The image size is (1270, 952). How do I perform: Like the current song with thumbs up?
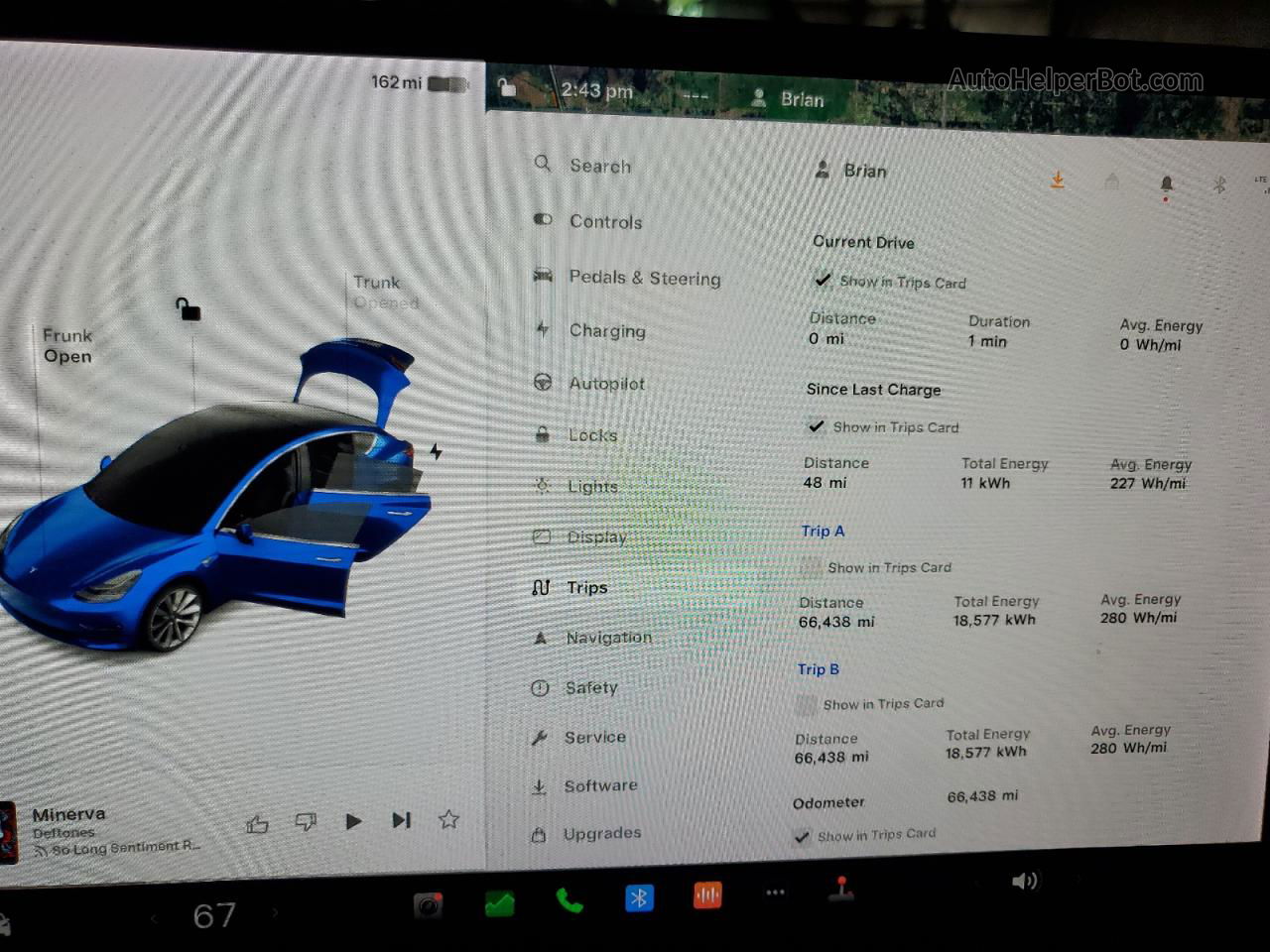[258, 823]
